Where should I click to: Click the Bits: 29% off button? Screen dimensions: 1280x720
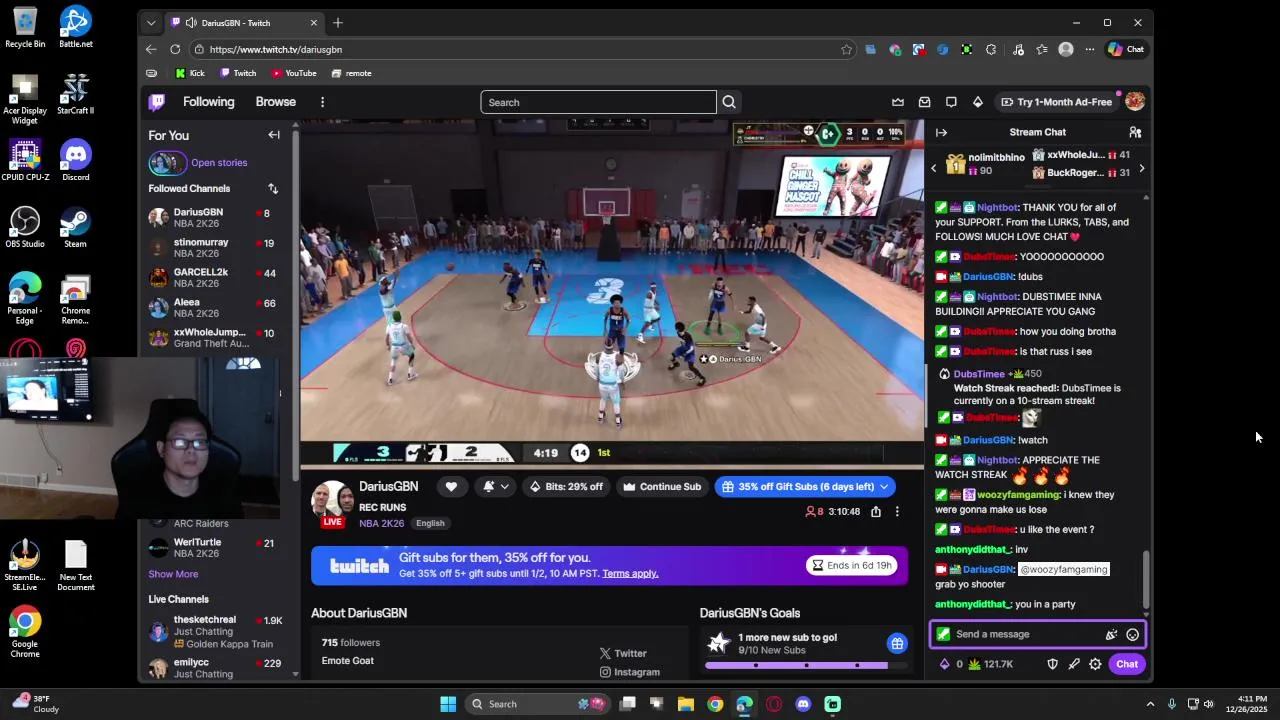point(567,487)
